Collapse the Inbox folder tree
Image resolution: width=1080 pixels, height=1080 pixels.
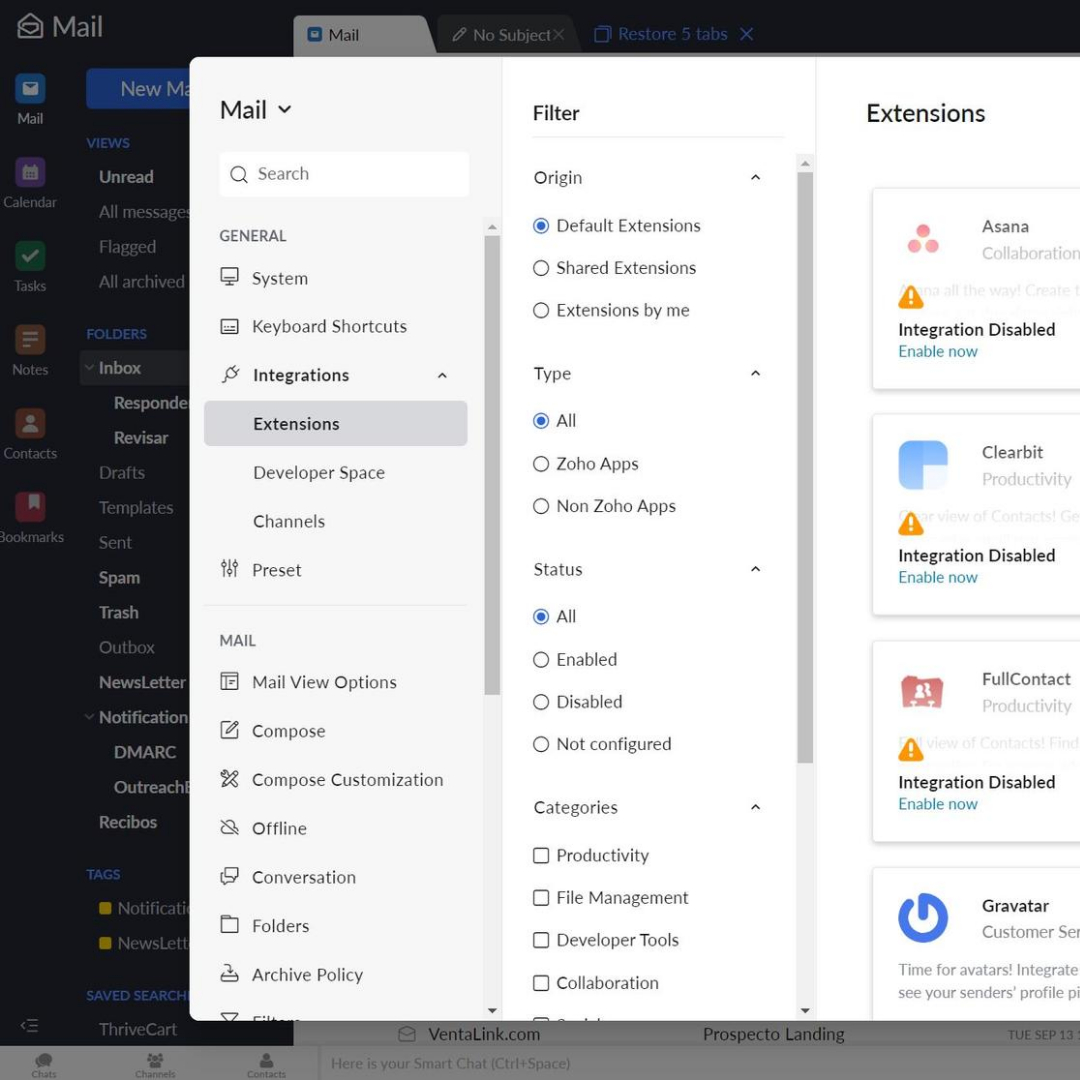pos(90,368)
